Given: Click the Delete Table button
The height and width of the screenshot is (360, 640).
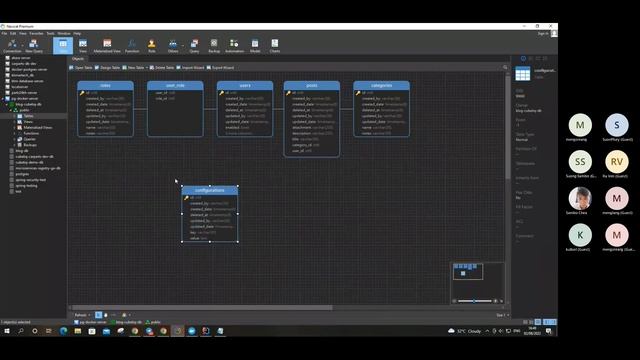Looking at the screenshot, I should coord(162,67).
